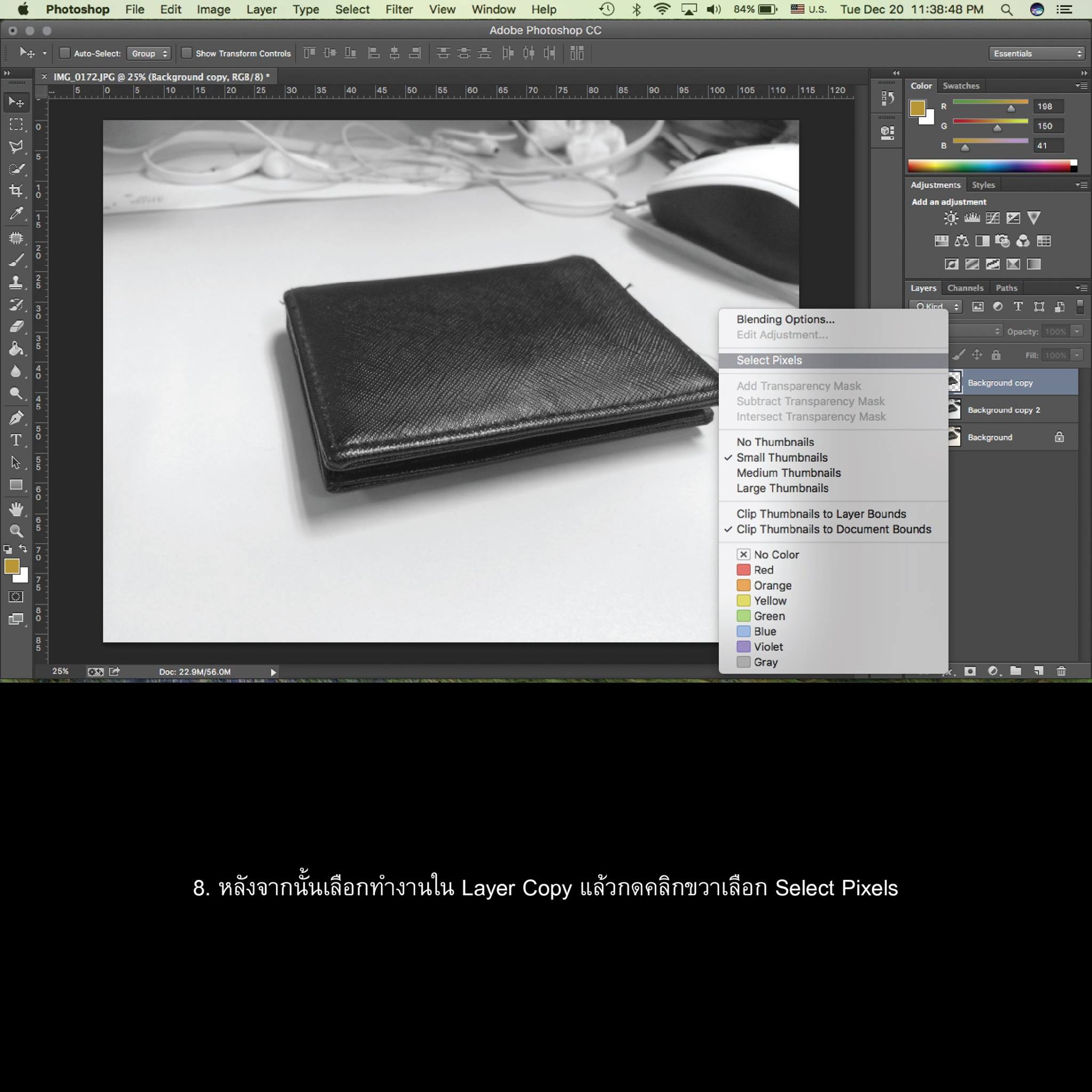Select the Pen tool
The image size is (1092, 1092).
(17, 417)
